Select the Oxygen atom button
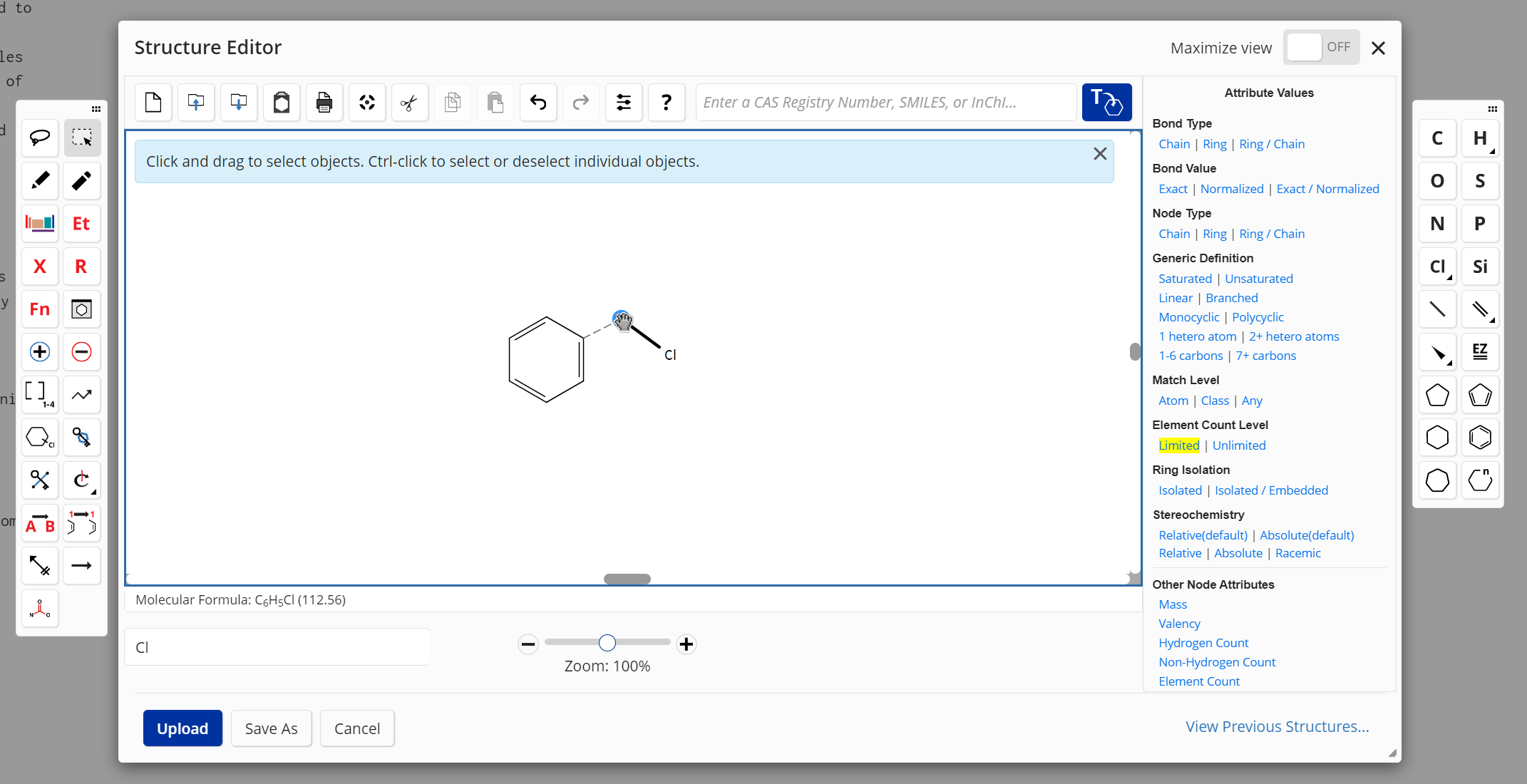Viewport: 1527px width, 784px height. (1437, 181)
